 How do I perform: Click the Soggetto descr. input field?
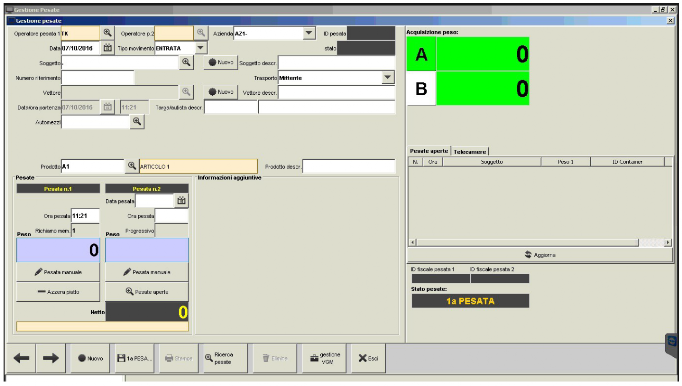(337, 63)
